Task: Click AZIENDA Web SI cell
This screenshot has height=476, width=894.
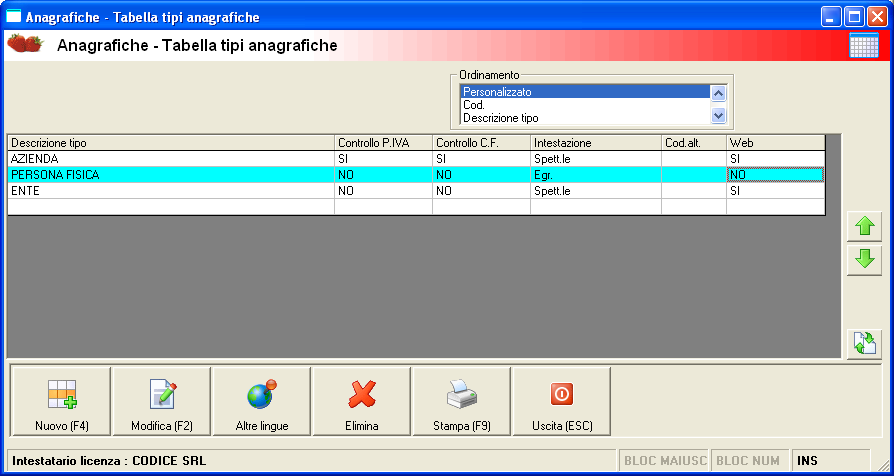Action: [776, 159]
